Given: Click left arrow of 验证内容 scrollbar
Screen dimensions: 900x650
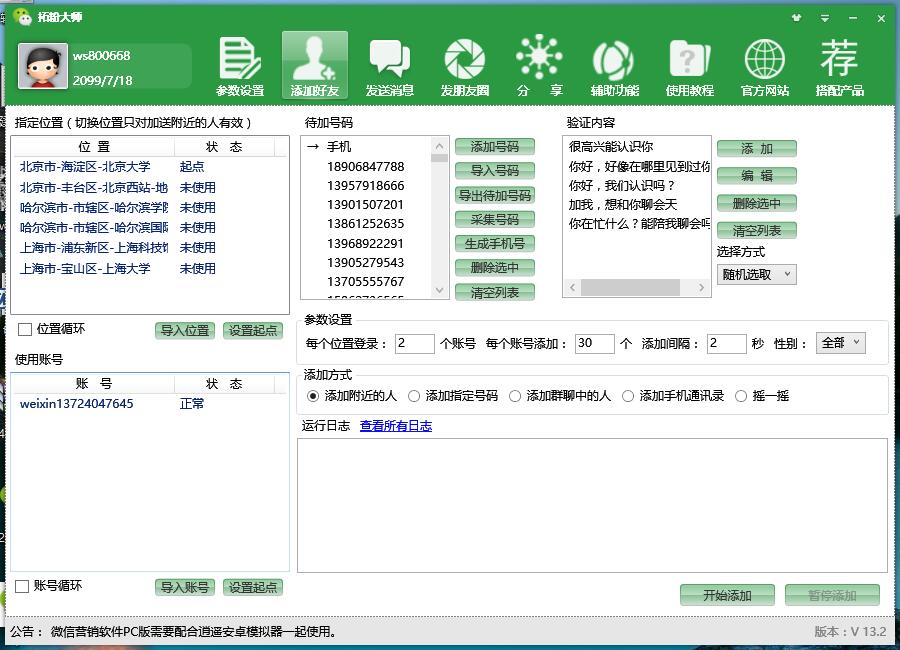Looking at the screenshot, I should click(572, 287).
